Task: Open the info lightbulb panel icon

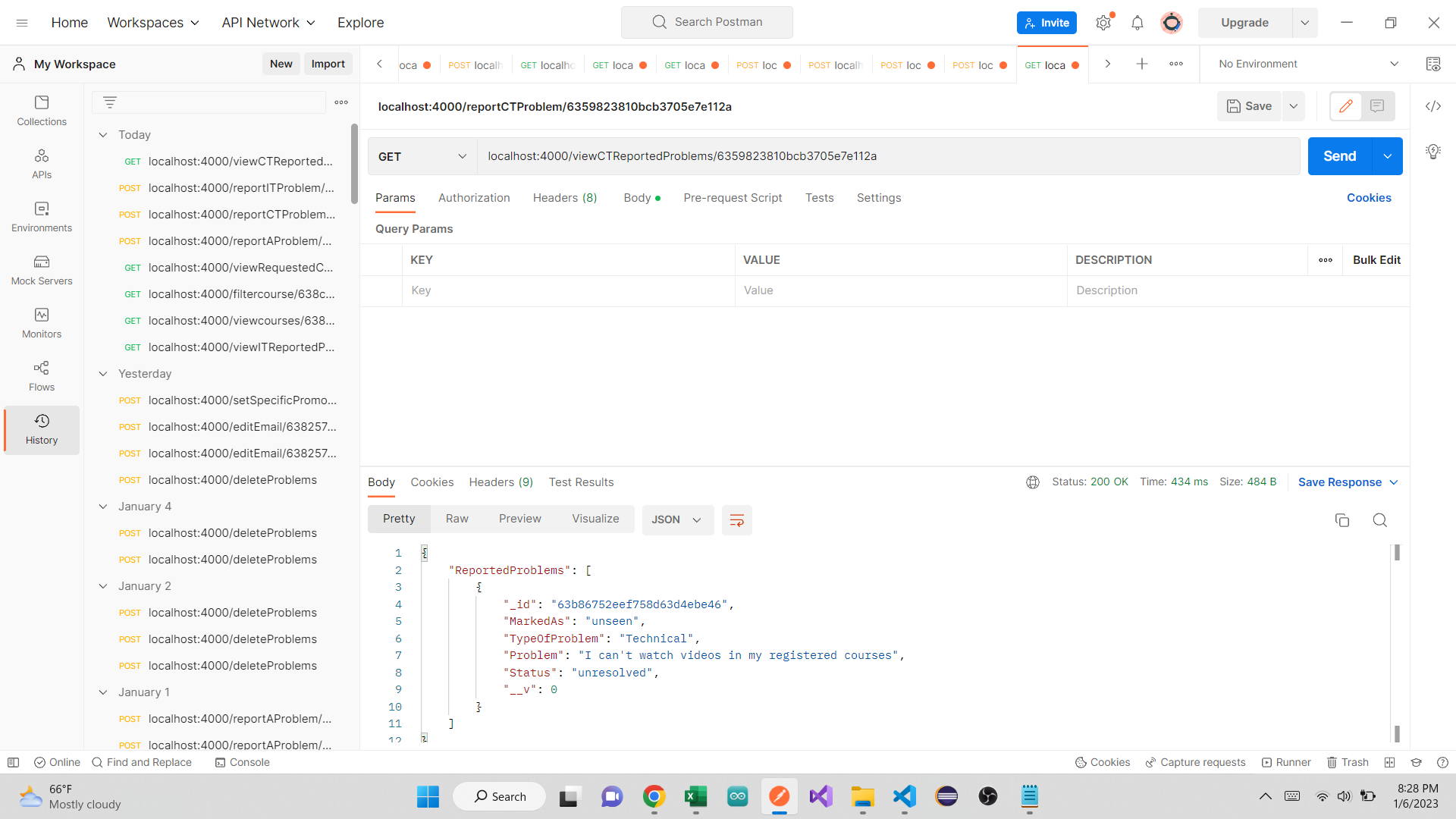Action: tap(1432, 152)
